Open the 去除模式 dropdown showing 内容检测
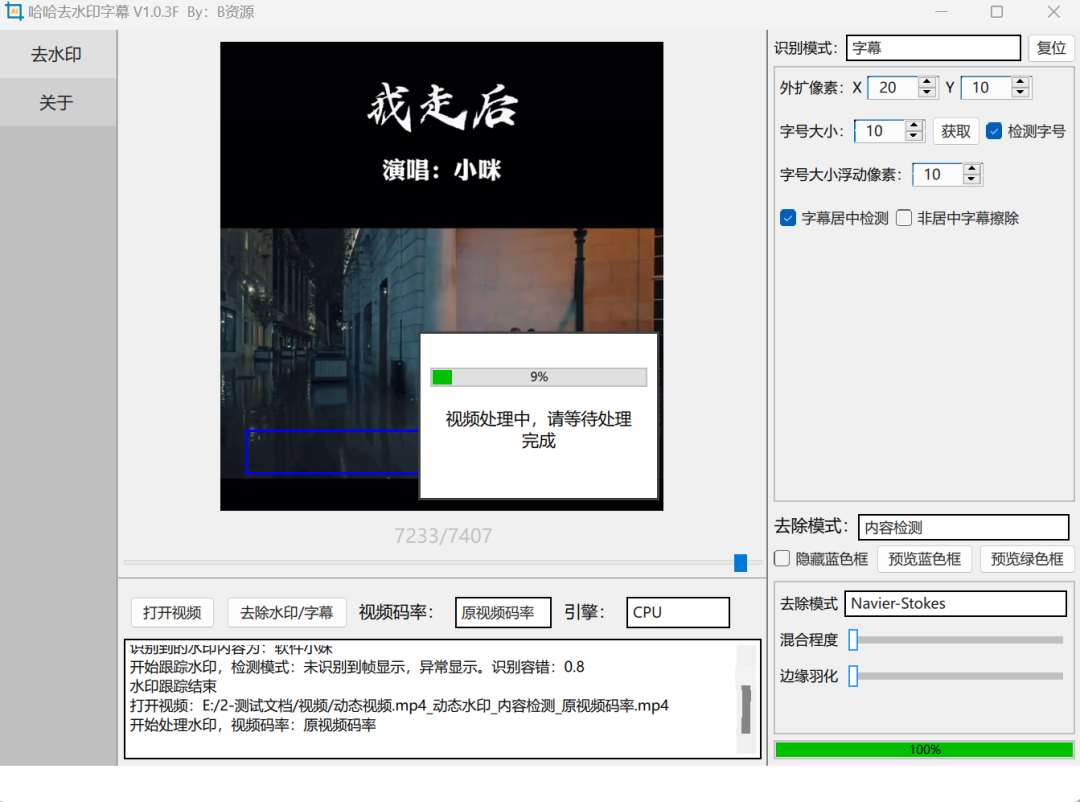The height and width of the screenshot is (802, 1080). 963,526
